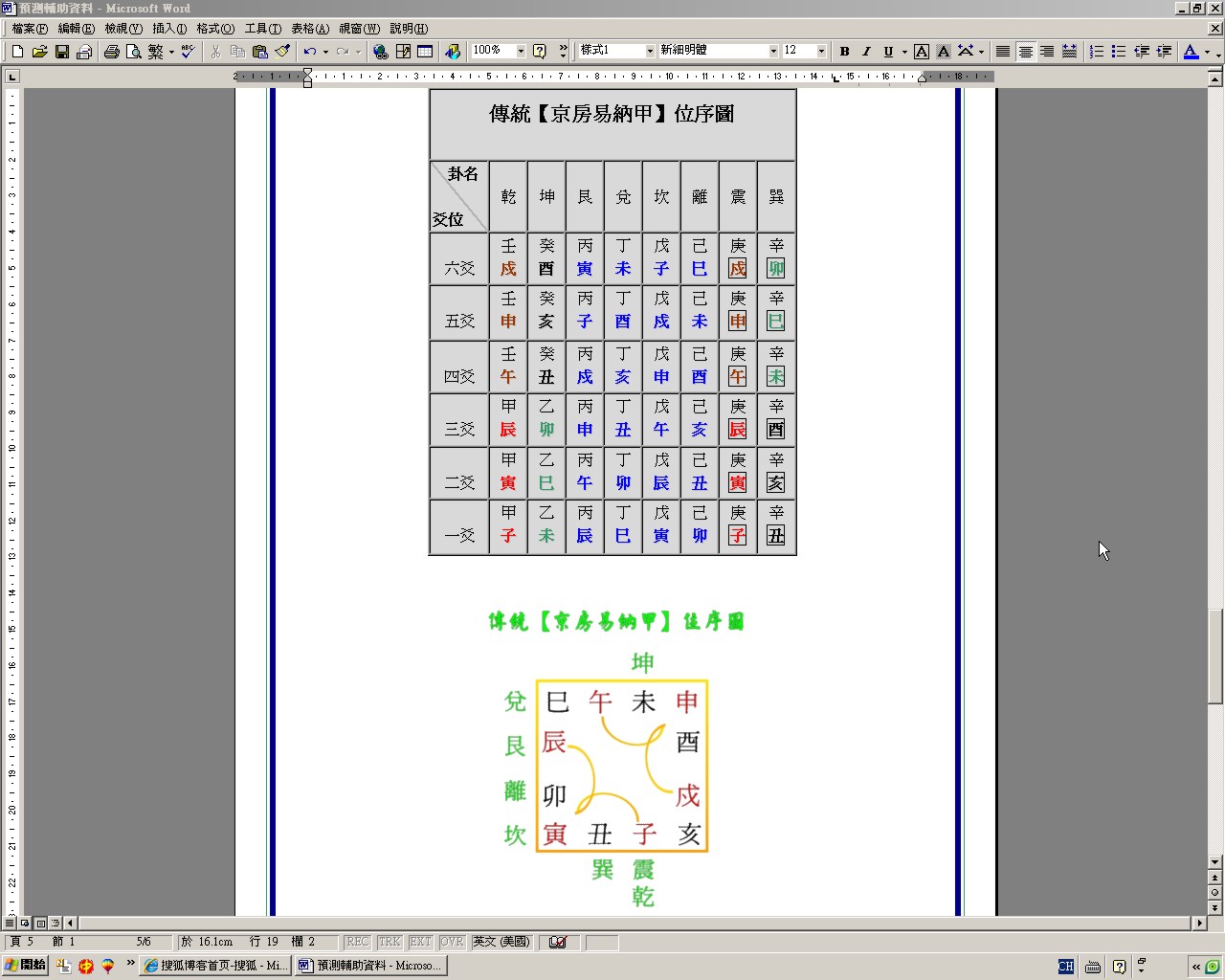Image resolution: width=1225 pixels, height=980 pixels.
Task: Click the vertical scrollbar down arrow
Action: pyautogui.click(x=1214, y=862)
